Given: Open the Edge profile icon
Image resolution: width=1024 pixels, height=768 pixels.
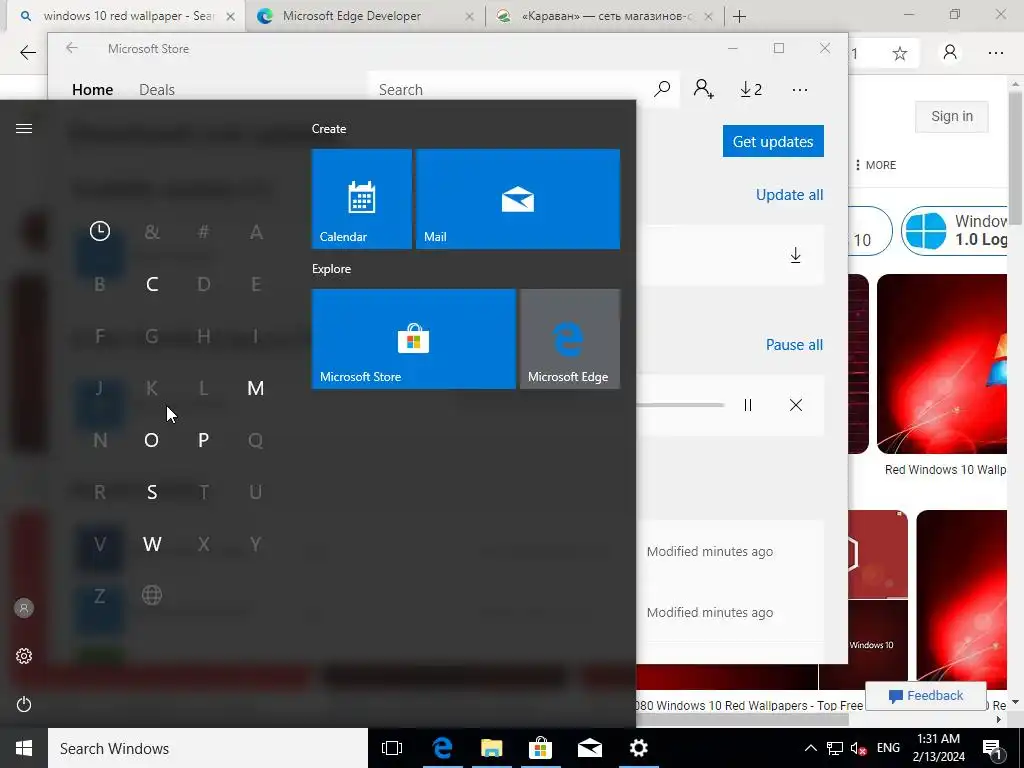Looking at the screenshot, I should pyautogui.click(x=950, y=53).
